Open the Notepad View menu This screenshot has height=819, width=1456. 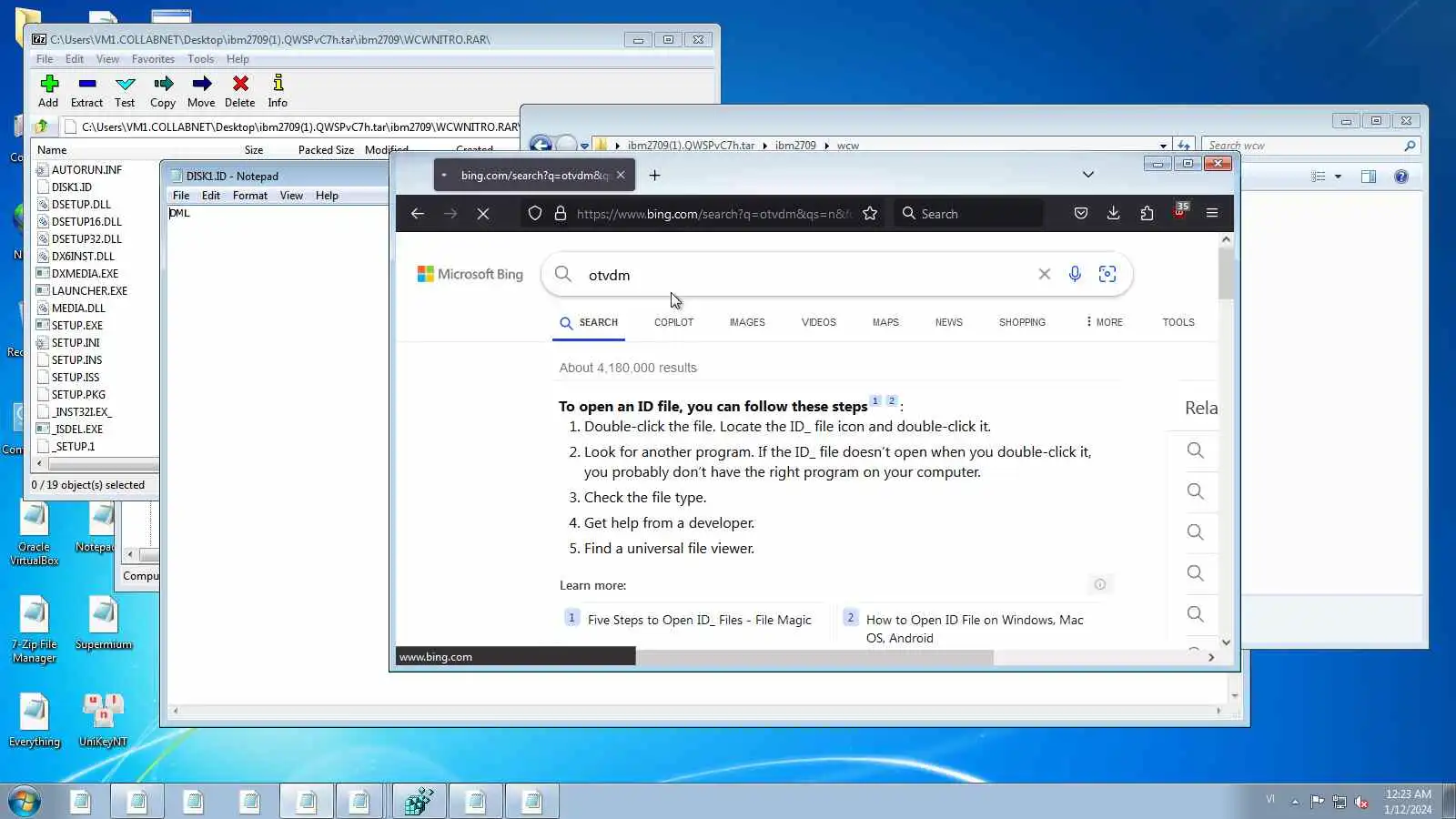pyautogui.click(x=291, y=196)
